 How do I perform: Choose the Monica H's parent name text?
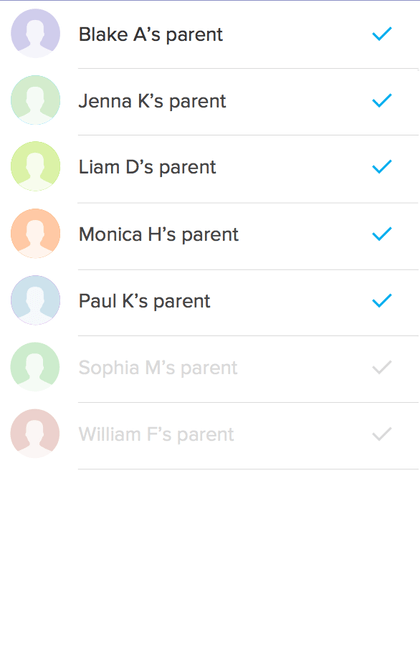[x=158, y=235]
